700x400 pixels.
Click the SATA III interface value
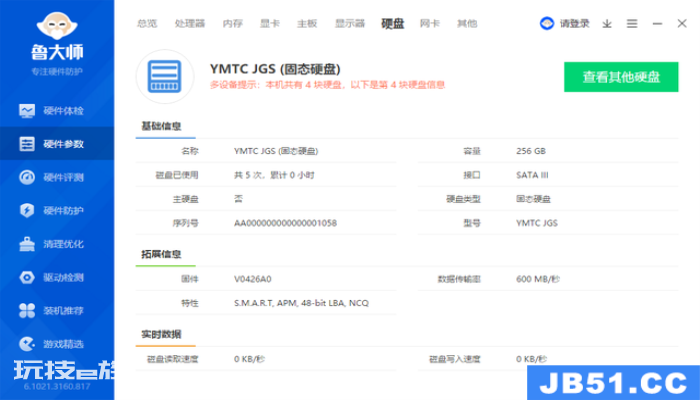point(532,175)
